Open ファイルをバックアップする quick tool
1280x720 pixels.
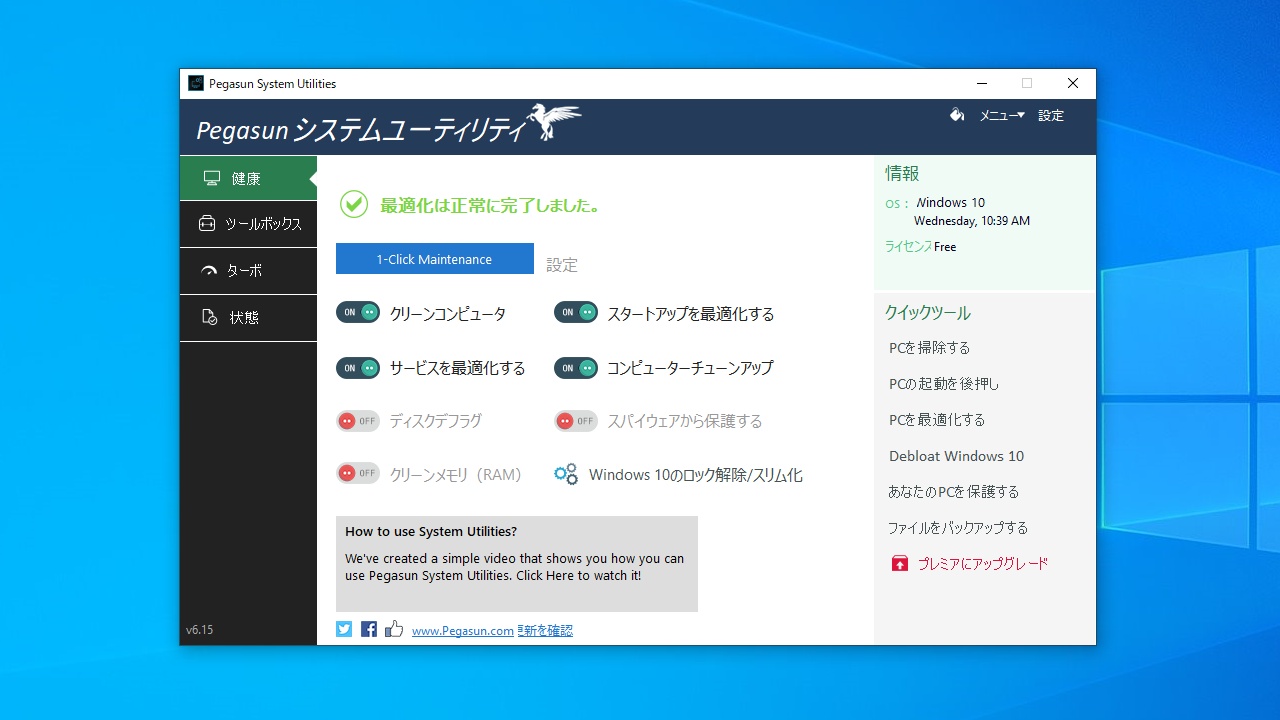[958, 528]
